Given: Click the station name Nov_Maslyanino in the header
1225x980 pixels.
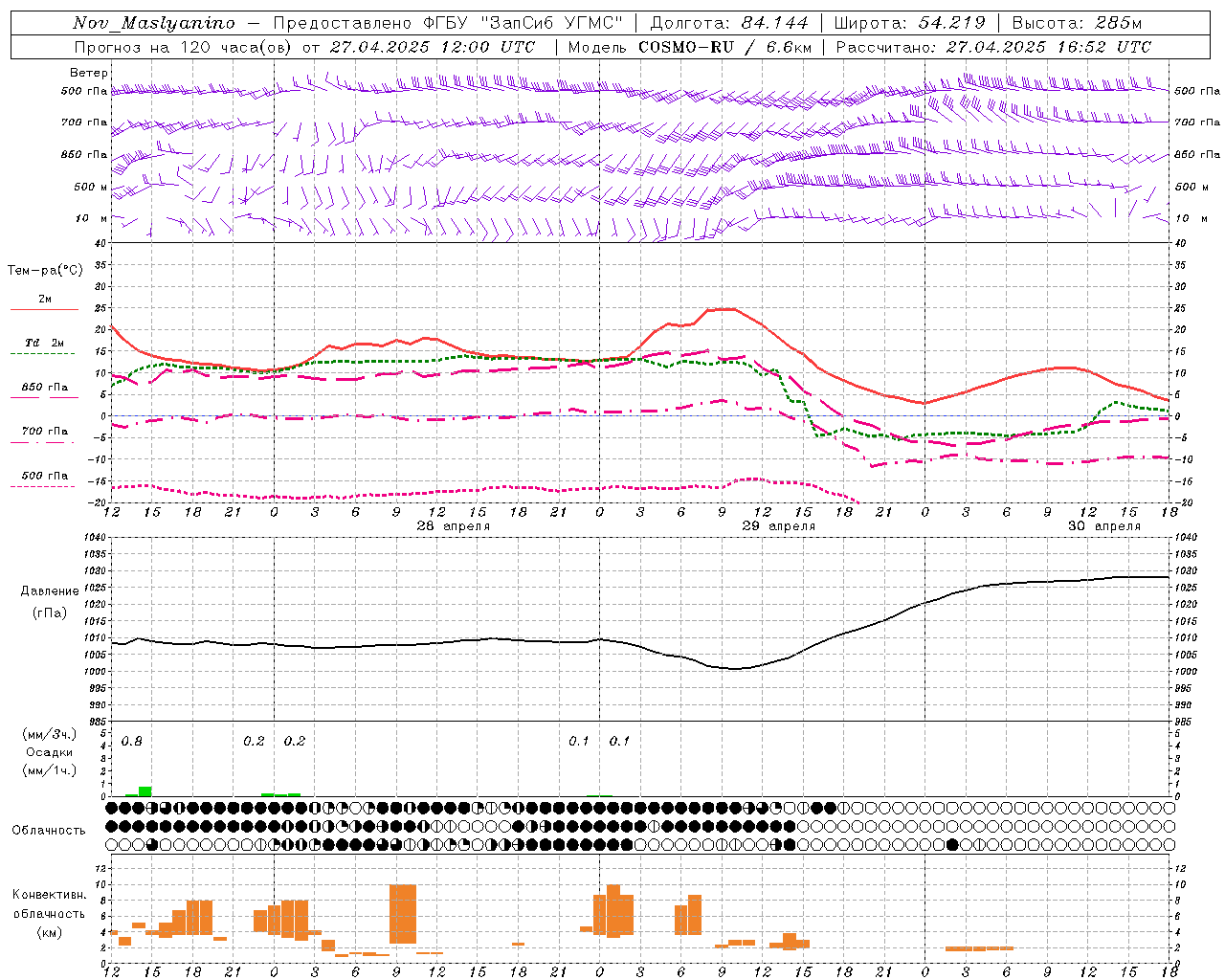Looking at the screenshot, I should click(153, 23).
